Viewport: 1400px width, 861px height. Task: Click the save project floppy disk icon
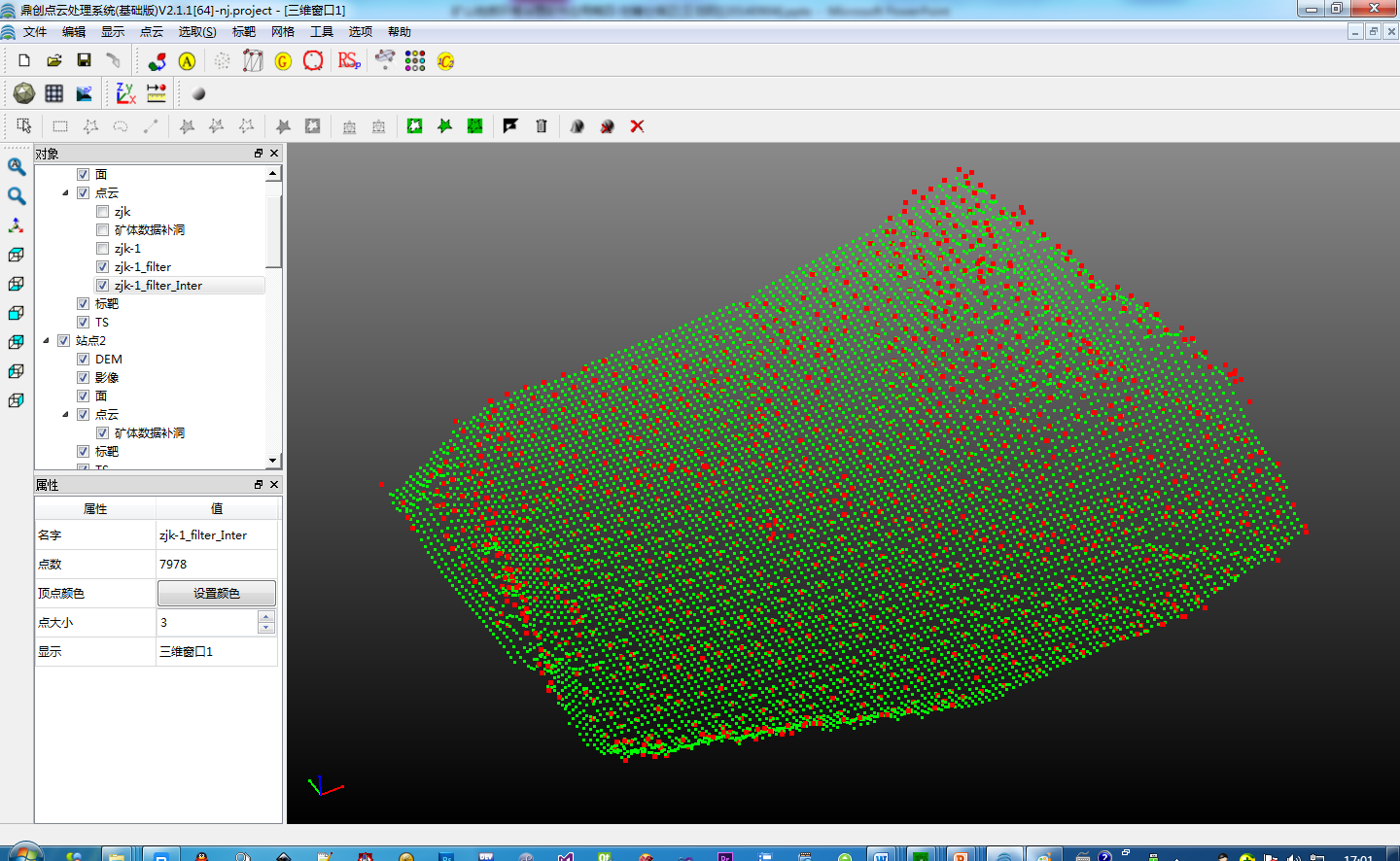tap(85, 60)
